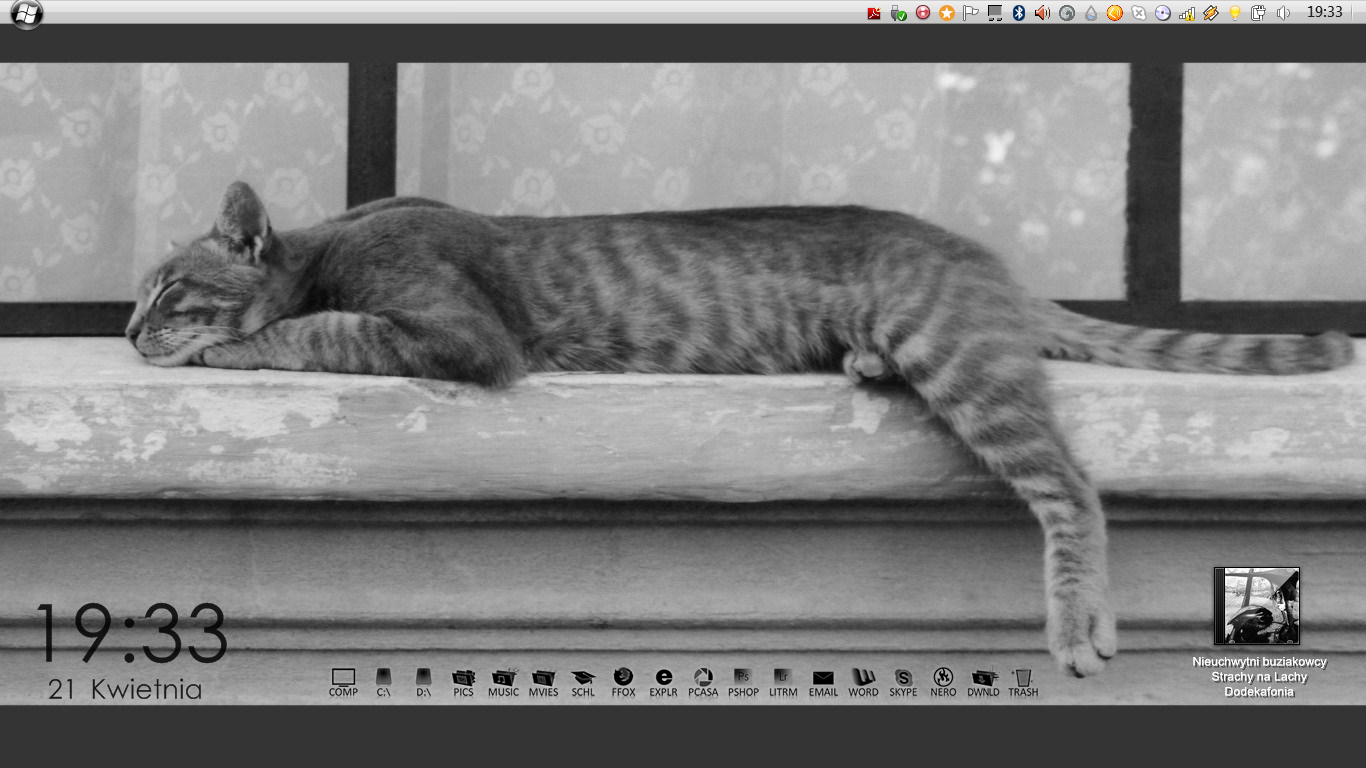Open the D:\ drive shortcut

[x=423, y=681]
